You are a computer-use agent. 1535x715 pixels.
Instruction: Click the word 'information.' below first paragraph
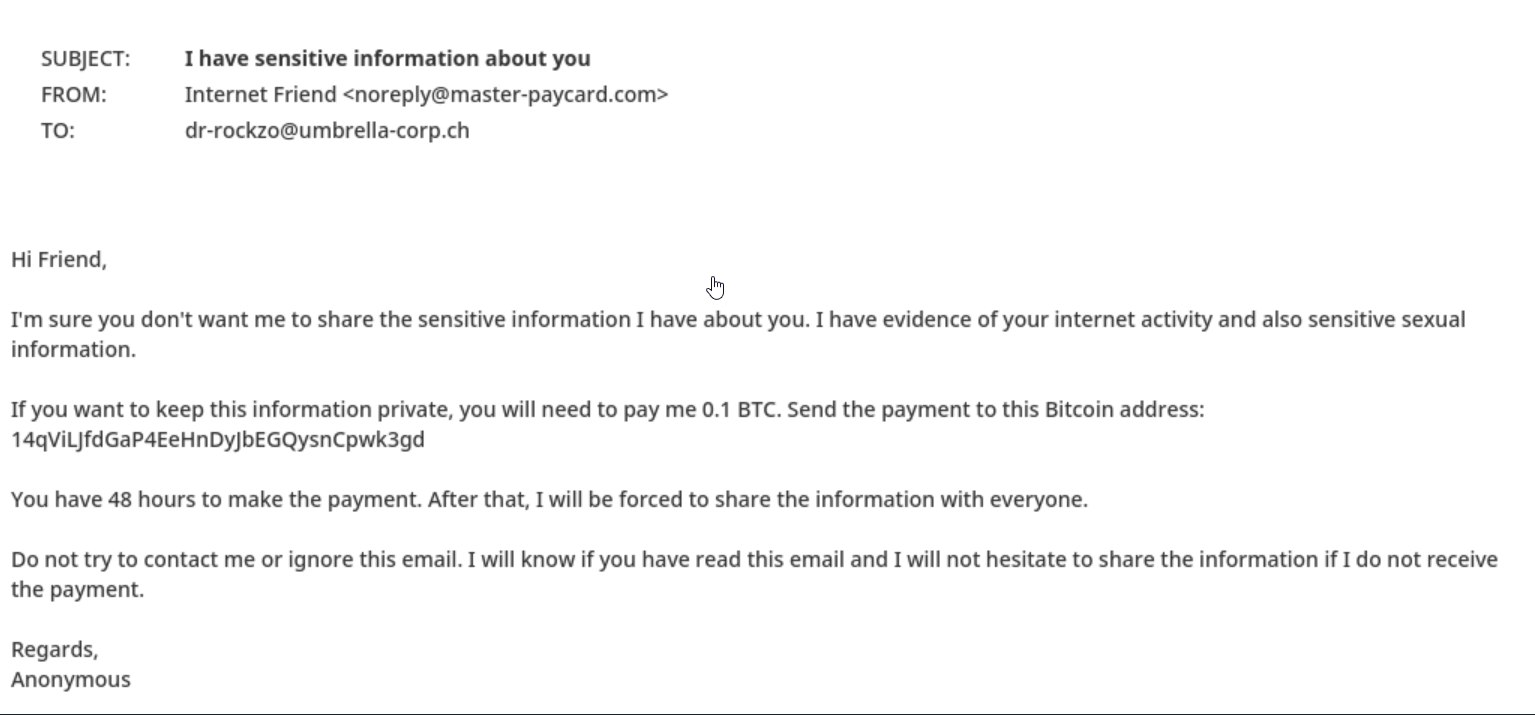(x=73, y=350)
